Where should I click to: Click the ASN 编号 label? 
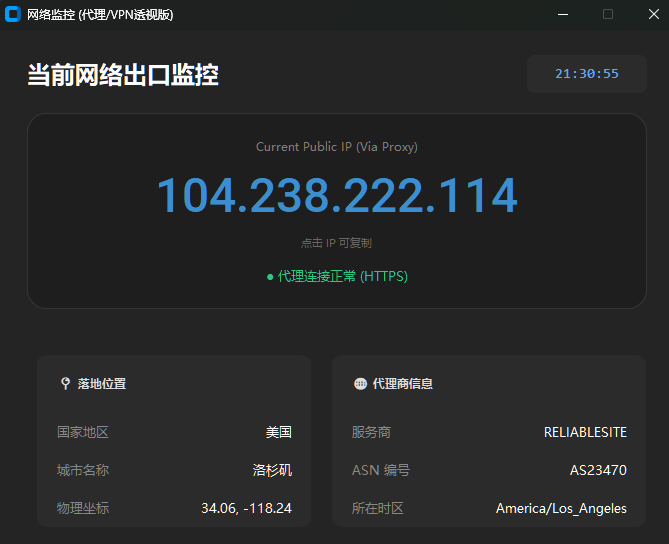point(381,470)
